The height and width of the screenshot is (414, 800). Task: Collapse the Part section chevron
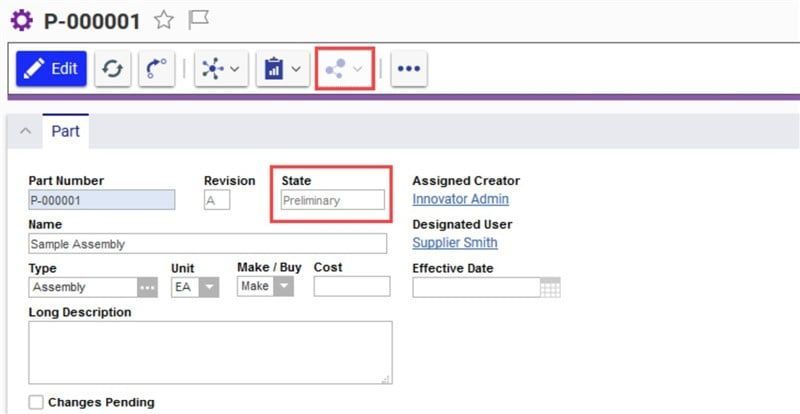tap(25, 132)
